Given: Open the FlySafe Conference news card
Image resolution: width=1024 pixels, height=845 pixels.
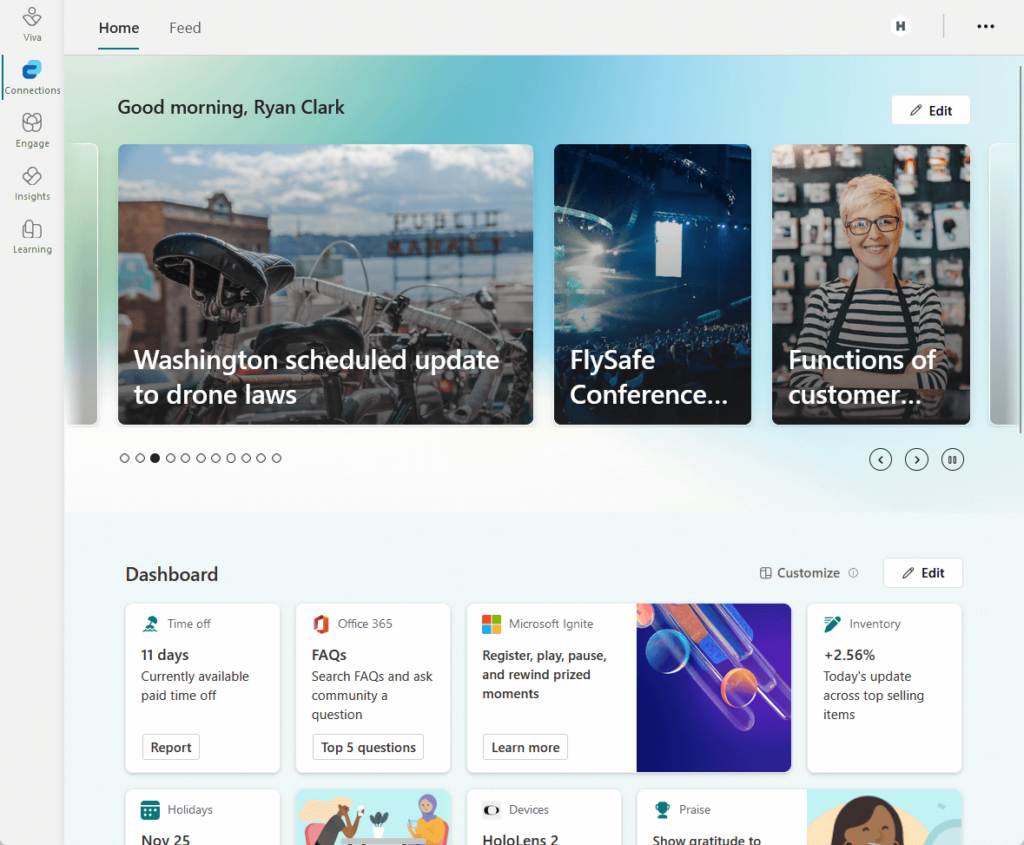Looking at the screenshot, I should point(652,284).
